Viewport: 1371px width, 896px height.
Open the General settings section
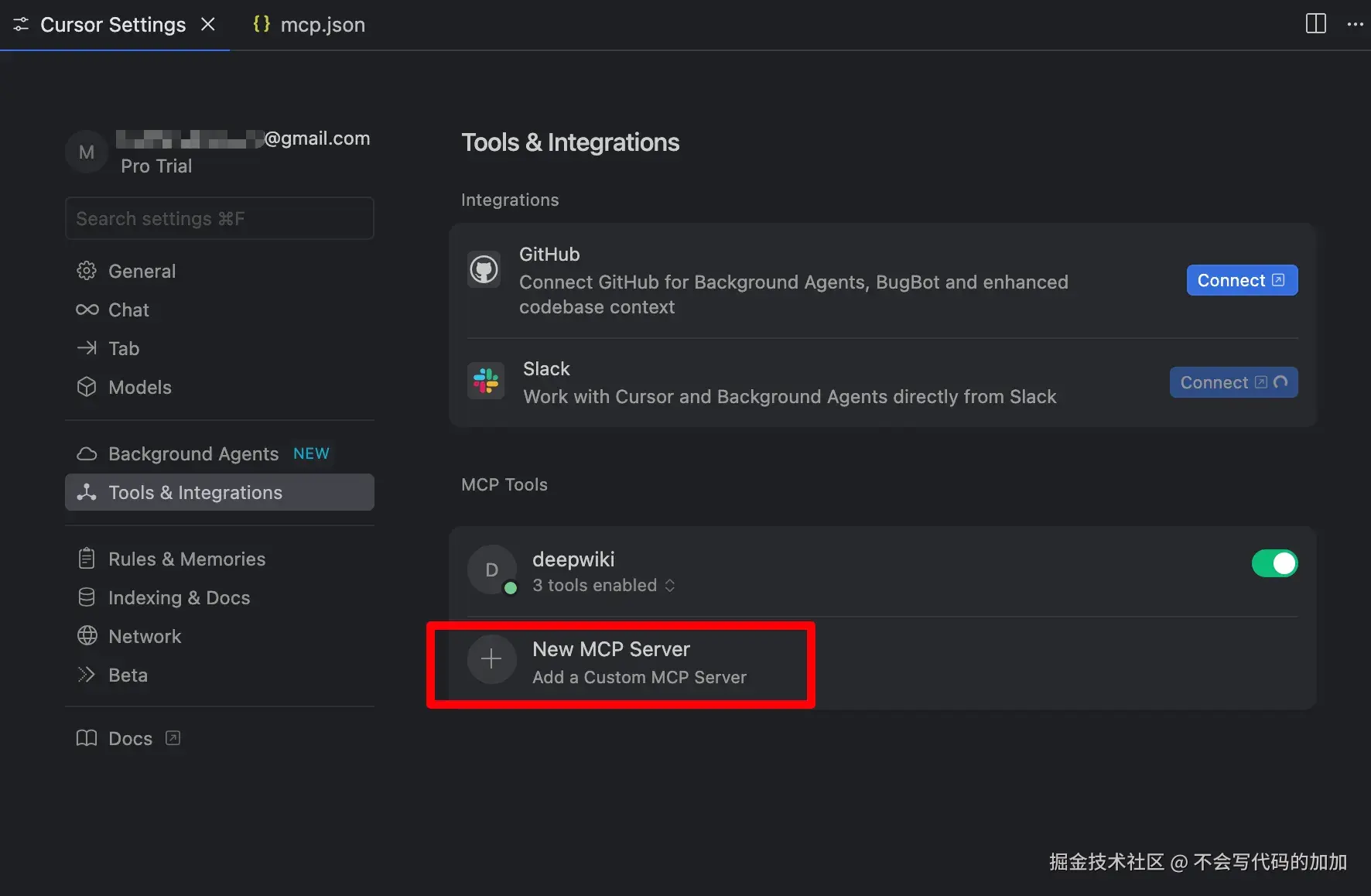tap(142, 272)
